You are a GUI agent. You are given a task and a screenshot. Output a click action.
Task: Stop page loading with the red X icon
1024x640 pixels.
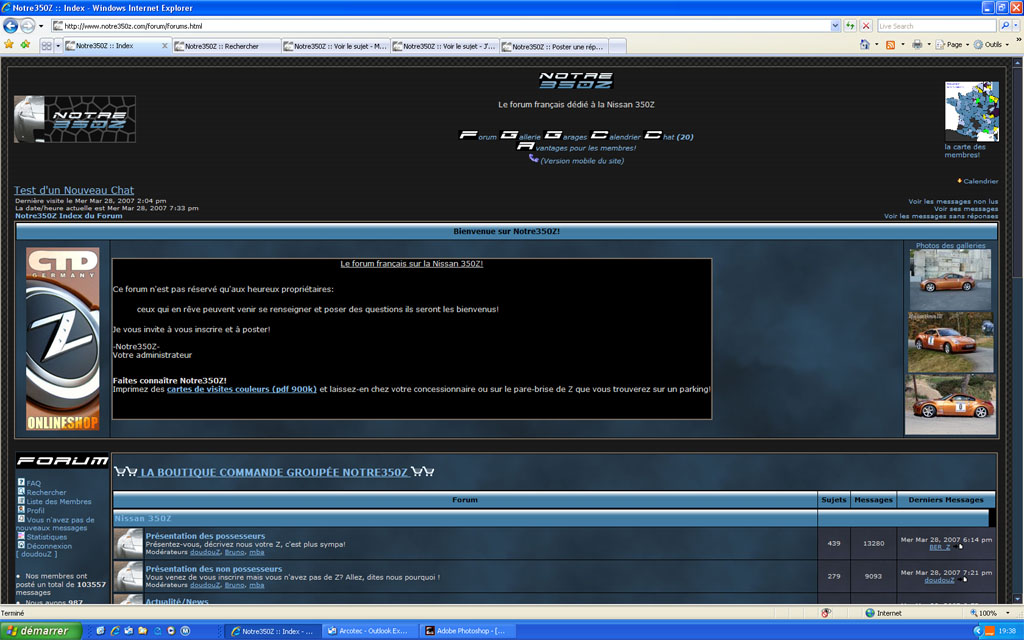coord(865,26)
